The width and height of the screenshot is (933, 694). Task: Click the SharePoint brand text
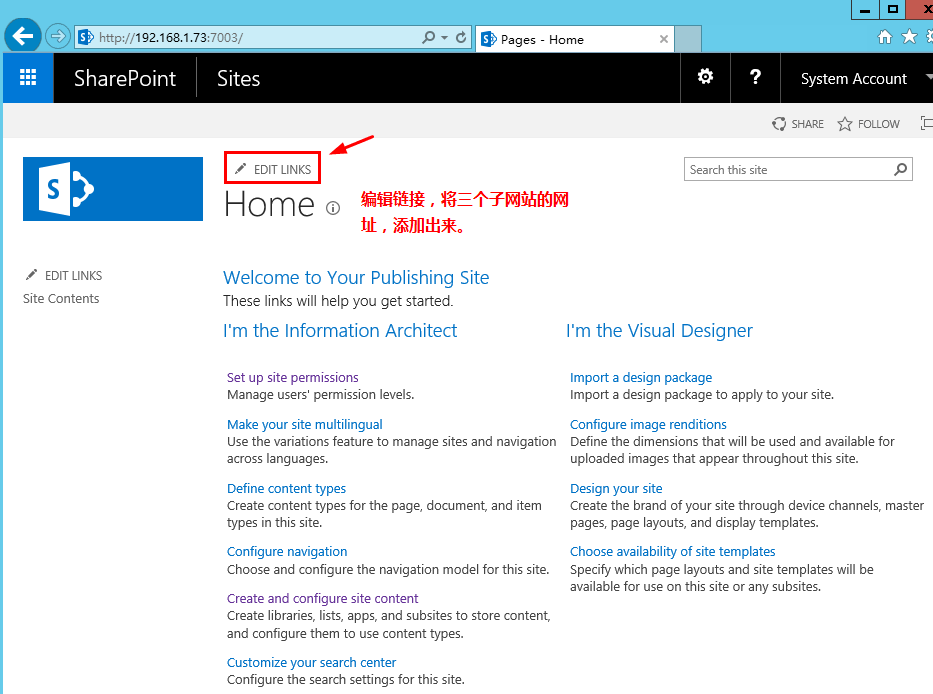[x=125, y=79]
